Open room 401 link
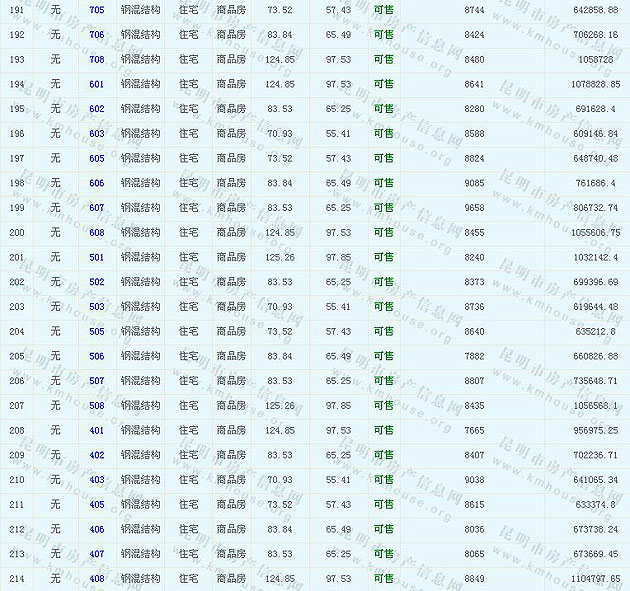Viewport: 630px width, 591px height. tap(96, 430)
